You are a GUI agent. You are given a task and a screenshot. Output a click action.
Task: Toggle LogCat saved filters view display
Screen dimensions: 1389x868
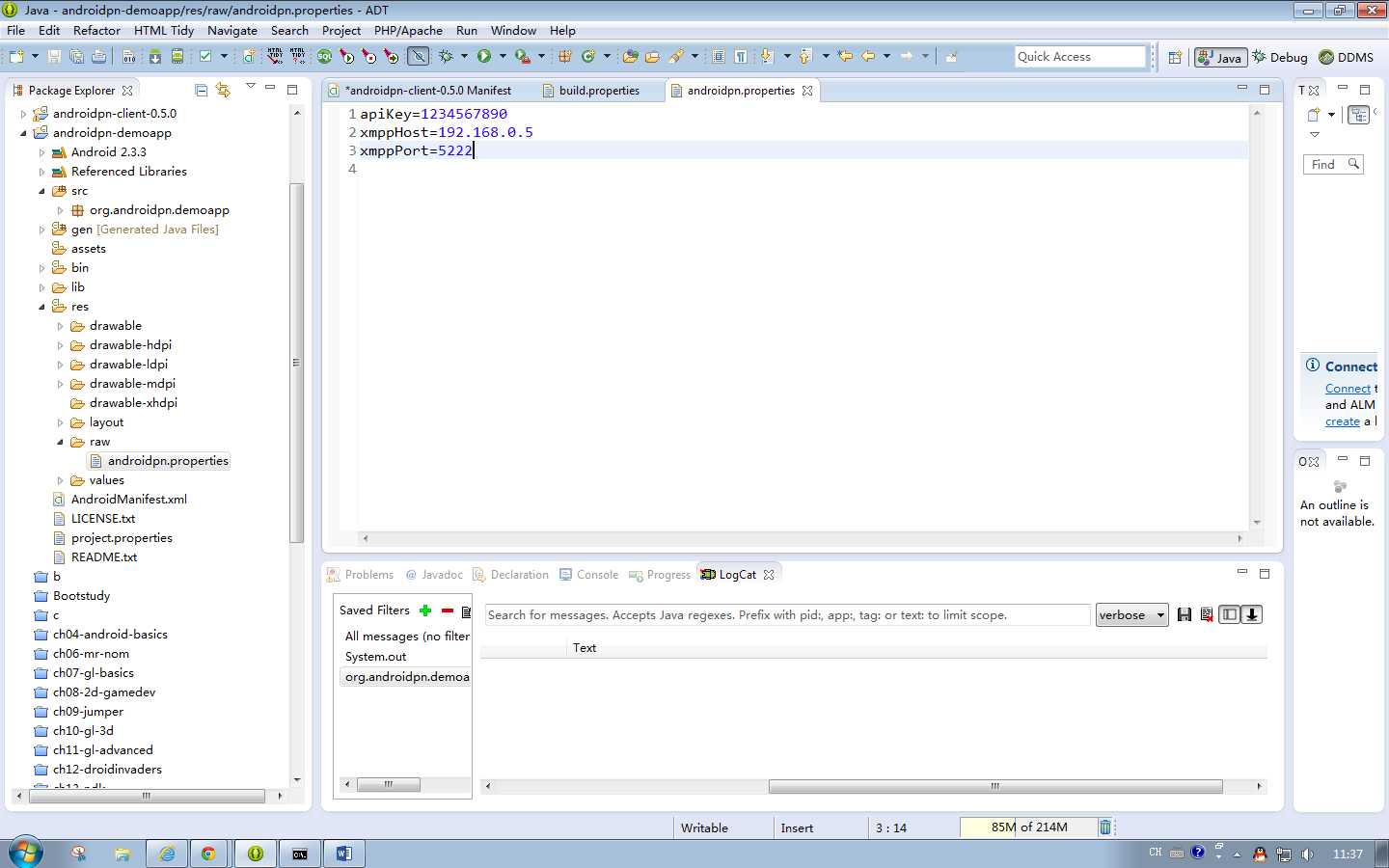[x=1230, y=615]
